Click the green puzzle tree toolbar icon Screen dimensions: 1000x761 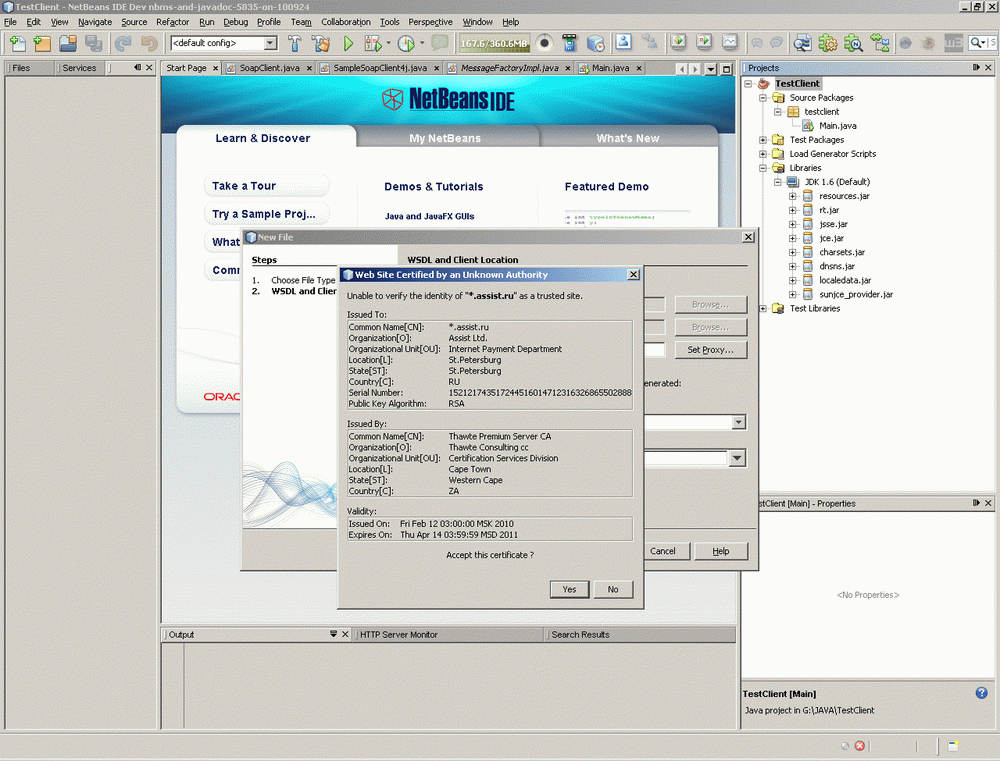click(880, 43)
